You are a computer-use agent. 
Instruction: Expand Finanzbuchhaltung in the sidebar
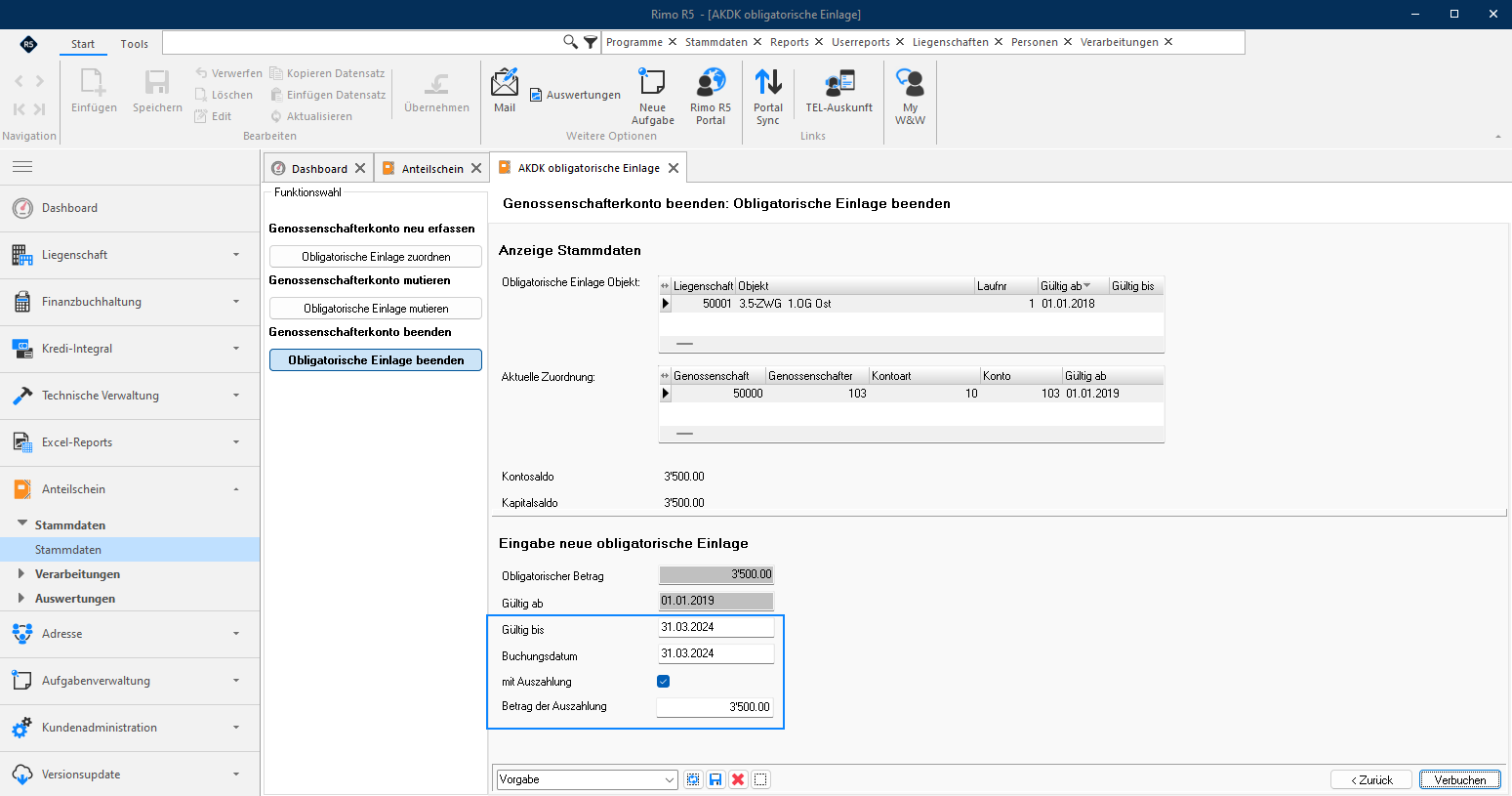(x=130, y=302)
